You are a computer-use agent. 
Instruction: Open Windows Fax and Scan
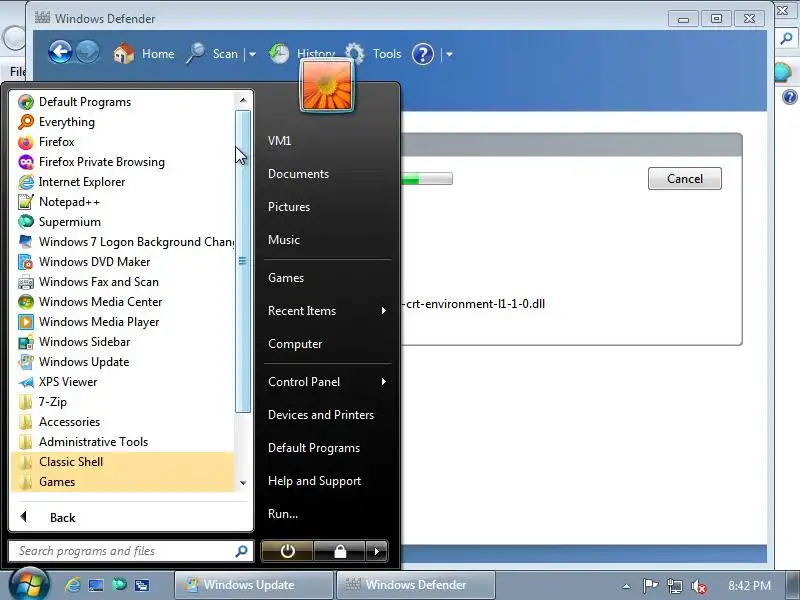(122, 282)
